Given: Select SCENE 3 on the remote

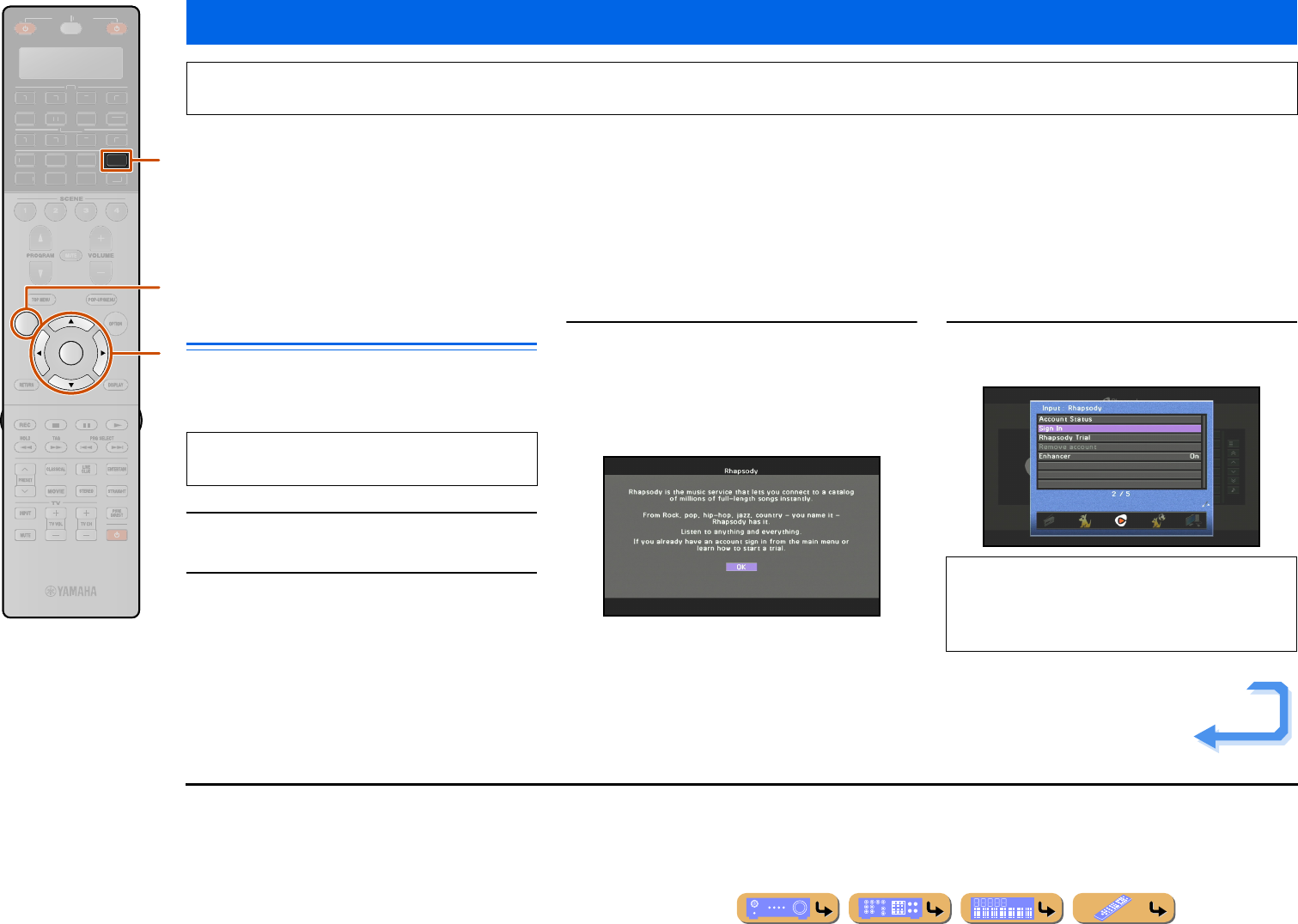Looking at the screenshot, I should (86, 210).
